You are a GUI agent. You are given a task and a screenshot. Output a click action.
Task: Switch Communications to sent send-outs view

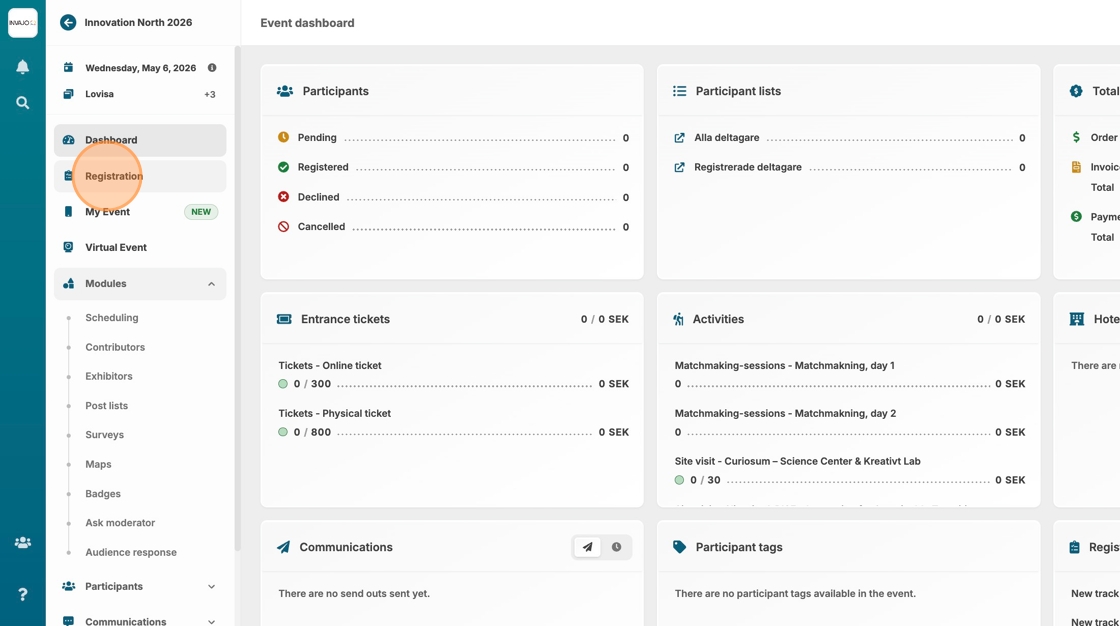coord(588,547)
